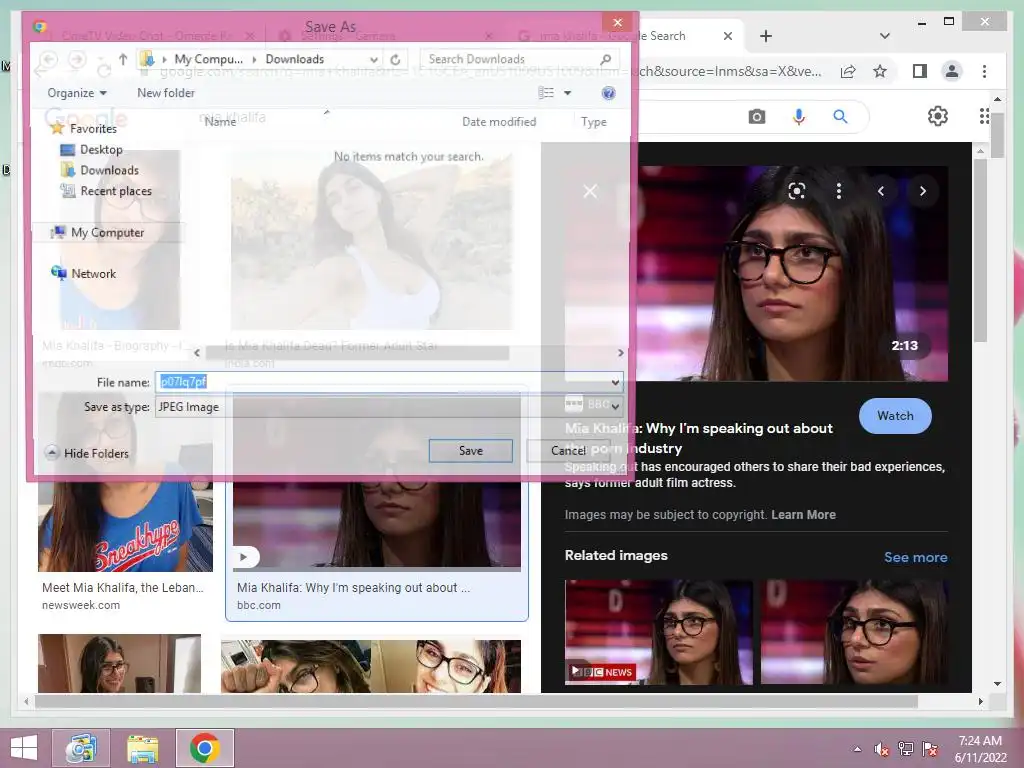1024x768 pixels.
Task: Open the Windows Start button
Action: coord(24,748)
